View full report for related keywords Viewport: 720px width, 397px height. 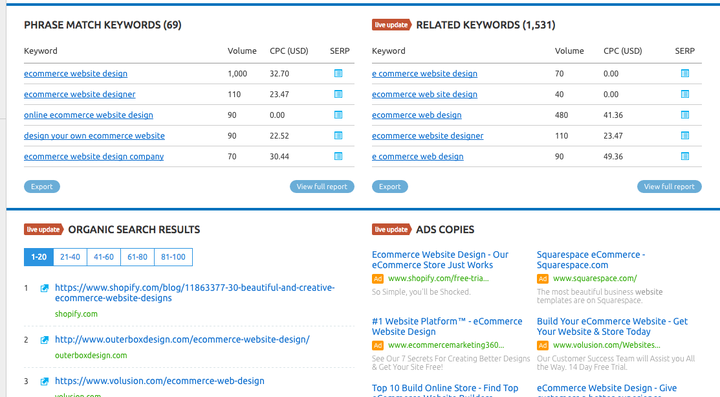669,186
